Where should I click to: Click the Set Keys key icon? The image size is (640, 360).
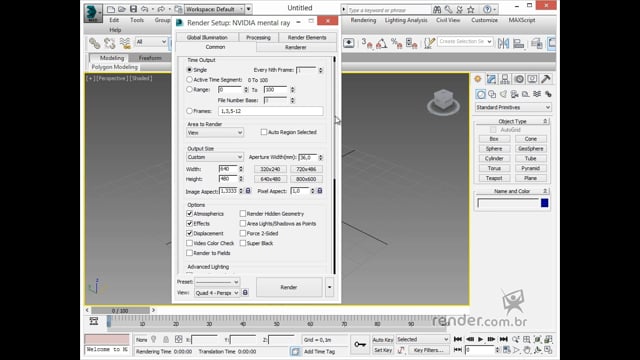[360, 344]
